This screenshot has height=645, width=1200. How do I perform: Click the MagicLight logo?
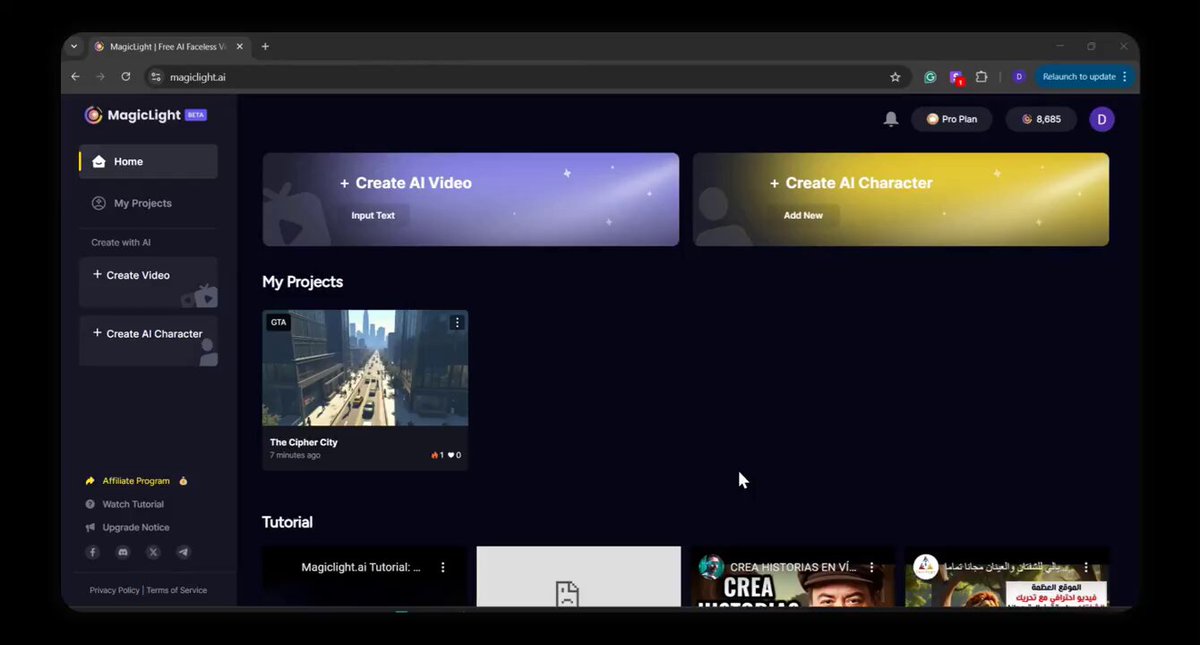tap(145, 115)
